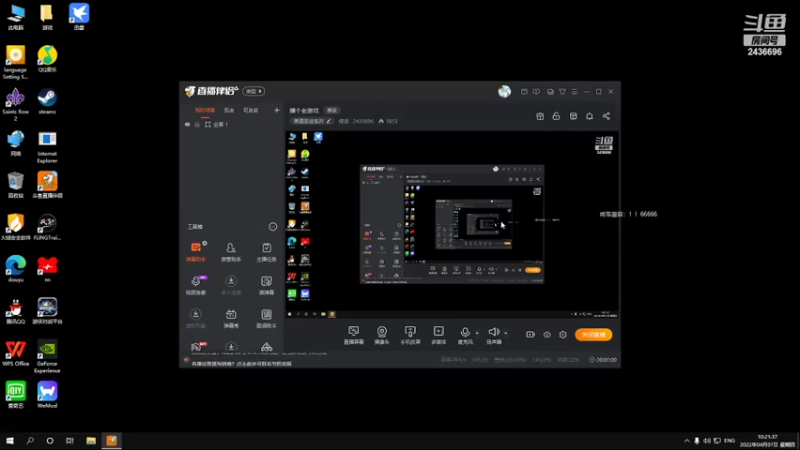Click the record video icon near stream button
This screenshot has width=800, height=450.
(531, 335)
